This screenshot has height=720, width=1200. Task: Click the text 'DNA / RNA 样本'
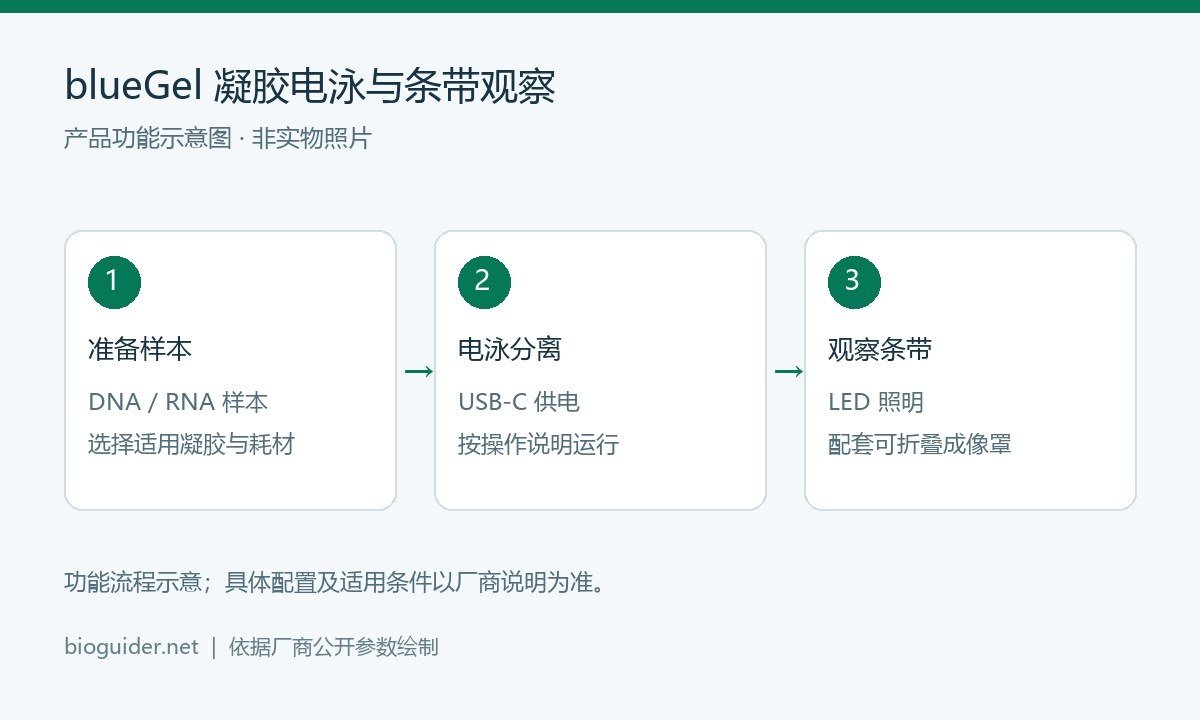pos(178,403)
